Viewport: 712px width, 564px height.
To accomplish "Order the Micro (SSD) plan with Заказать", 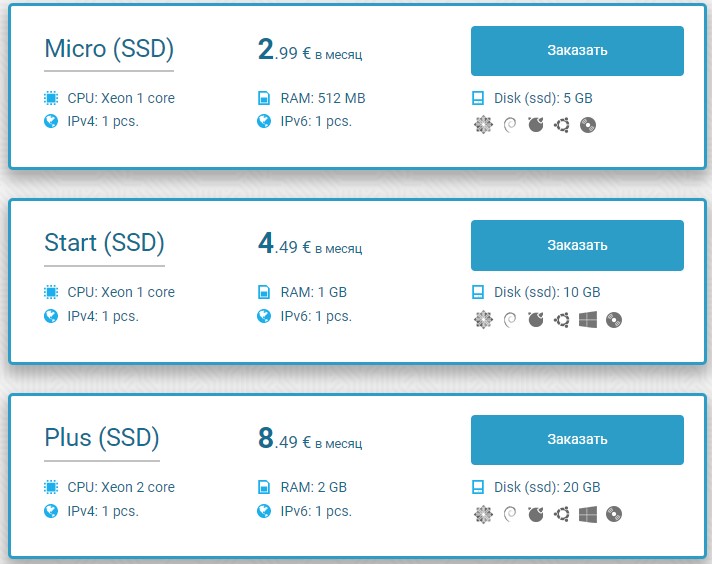I will click(577, 51).
